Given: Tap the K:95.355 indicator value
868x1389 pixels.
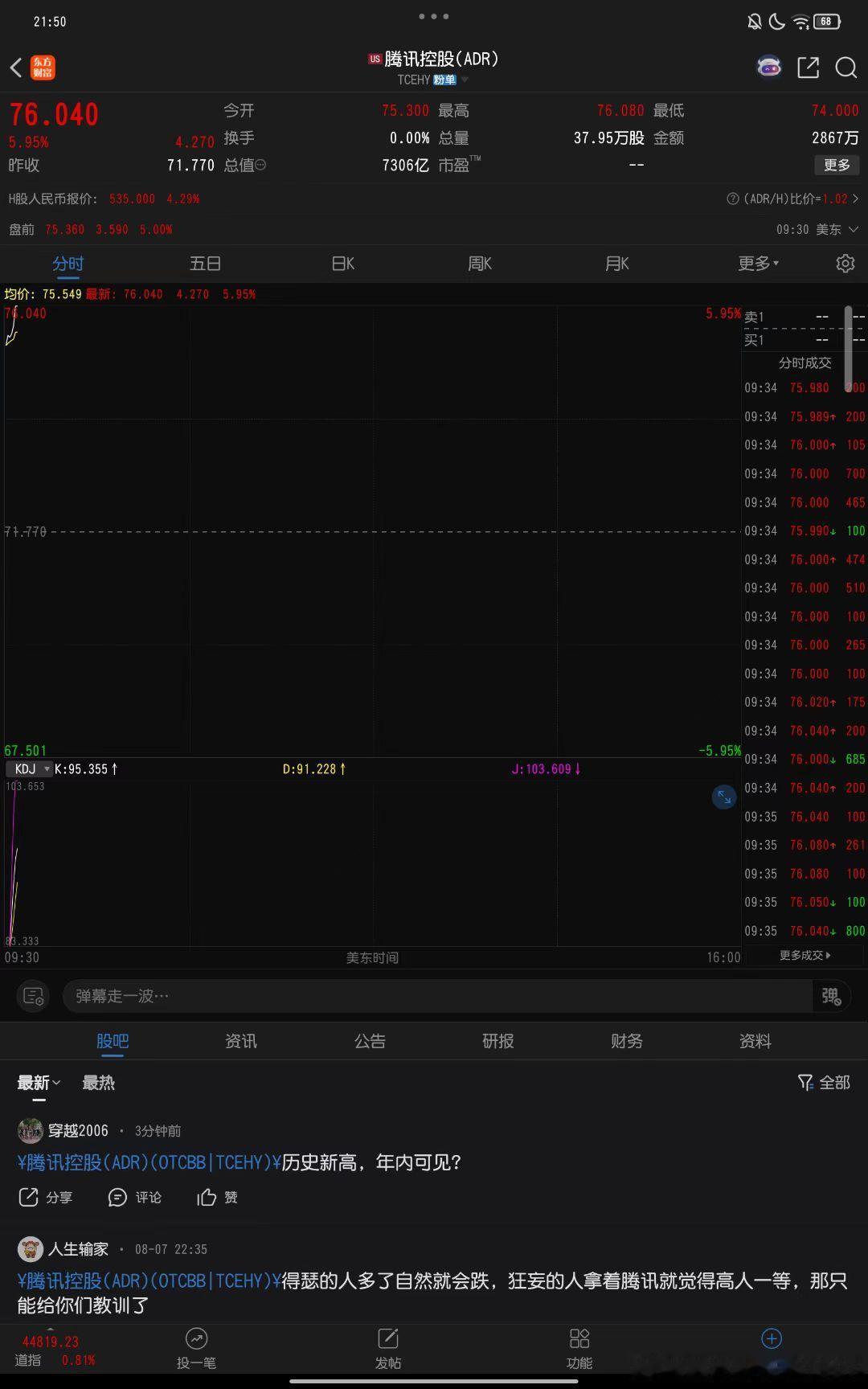Looking at the screenshot, I should click(x=86, y=768).
